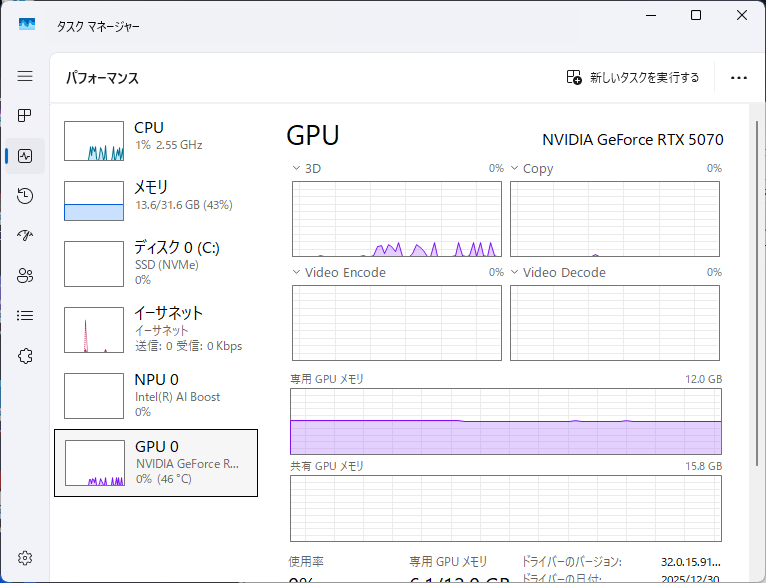Click the vertical scrollbar on the right
766x583 pixels.
tap(757, 293)
